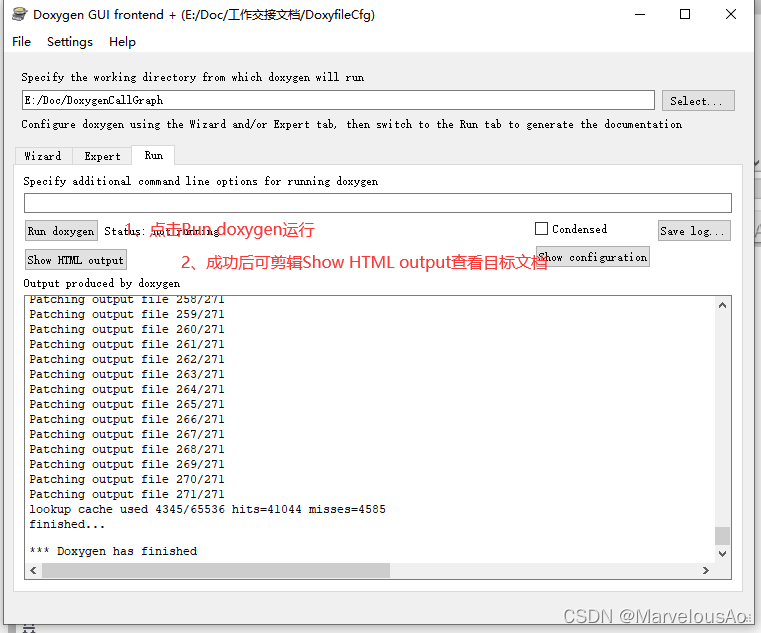Select the Run tab
The image size is (761, 633).
pyautogui.click(x=153, y=155)
